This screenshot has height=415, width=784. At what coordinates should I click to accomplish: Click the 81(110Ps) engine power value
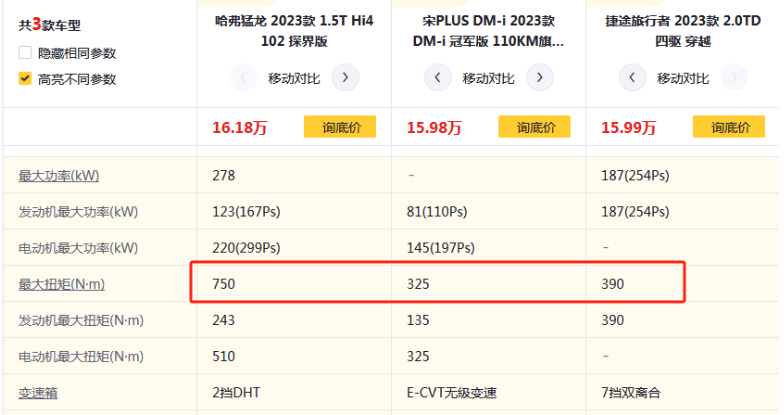437,212
